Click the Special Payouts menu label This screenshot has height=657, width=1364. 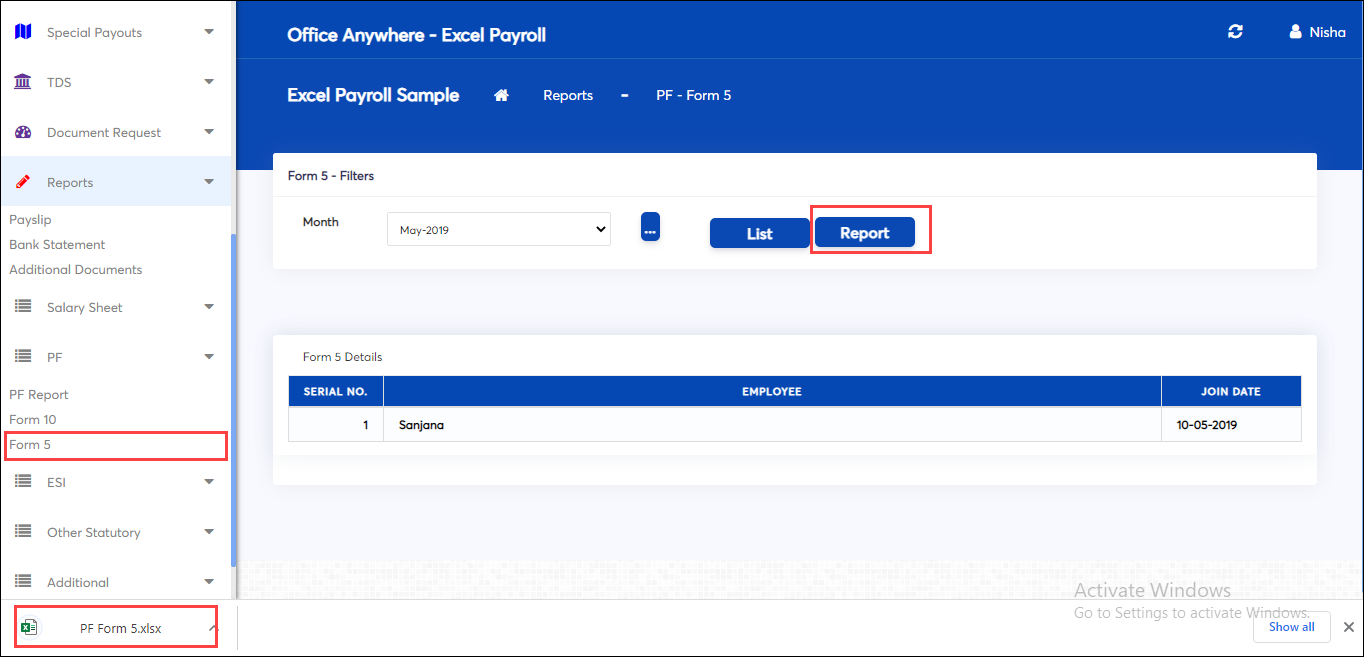[x=94, y=32]
